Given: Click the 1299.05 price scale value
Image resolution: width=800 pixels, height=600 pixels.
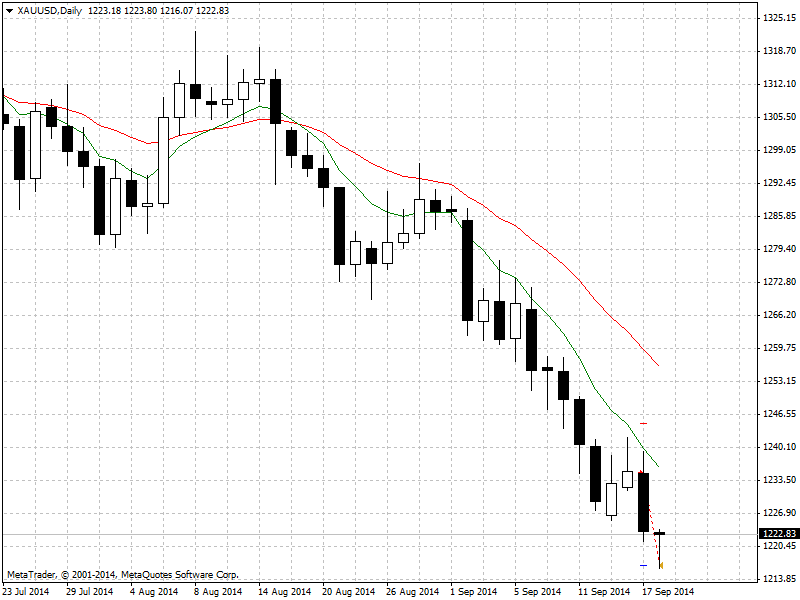Looking at the screenshot, I should click(x=779, y=150).
